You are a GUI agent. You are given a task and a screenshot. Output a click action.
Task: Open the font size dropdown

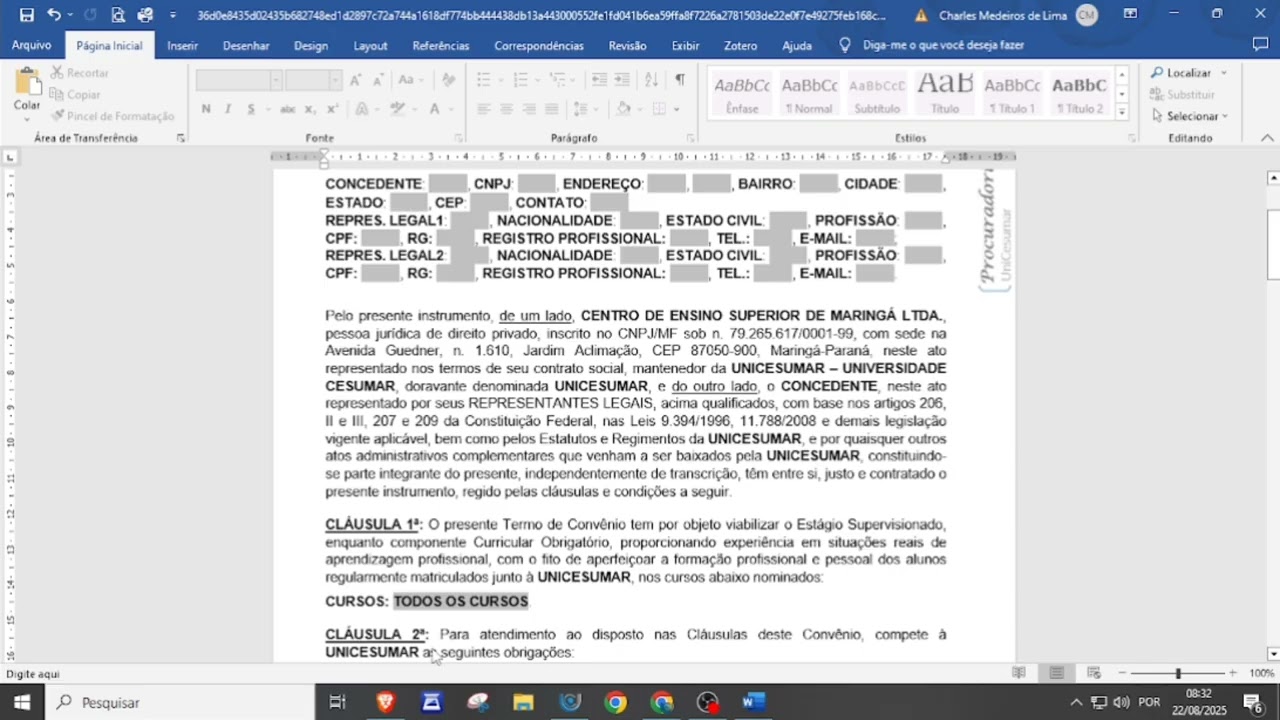[335, 81]
